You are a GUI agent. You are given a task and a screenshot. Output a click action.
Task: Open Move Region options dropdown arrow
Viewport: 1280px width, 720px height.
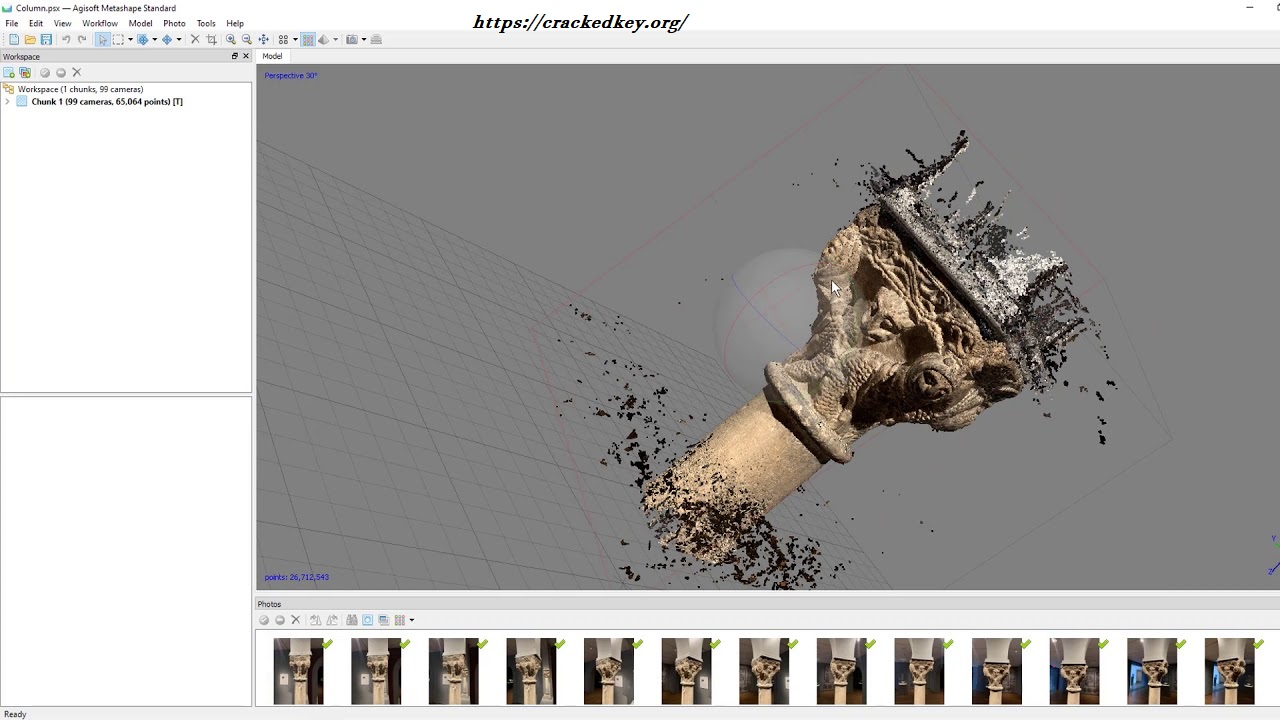point(154,39)
